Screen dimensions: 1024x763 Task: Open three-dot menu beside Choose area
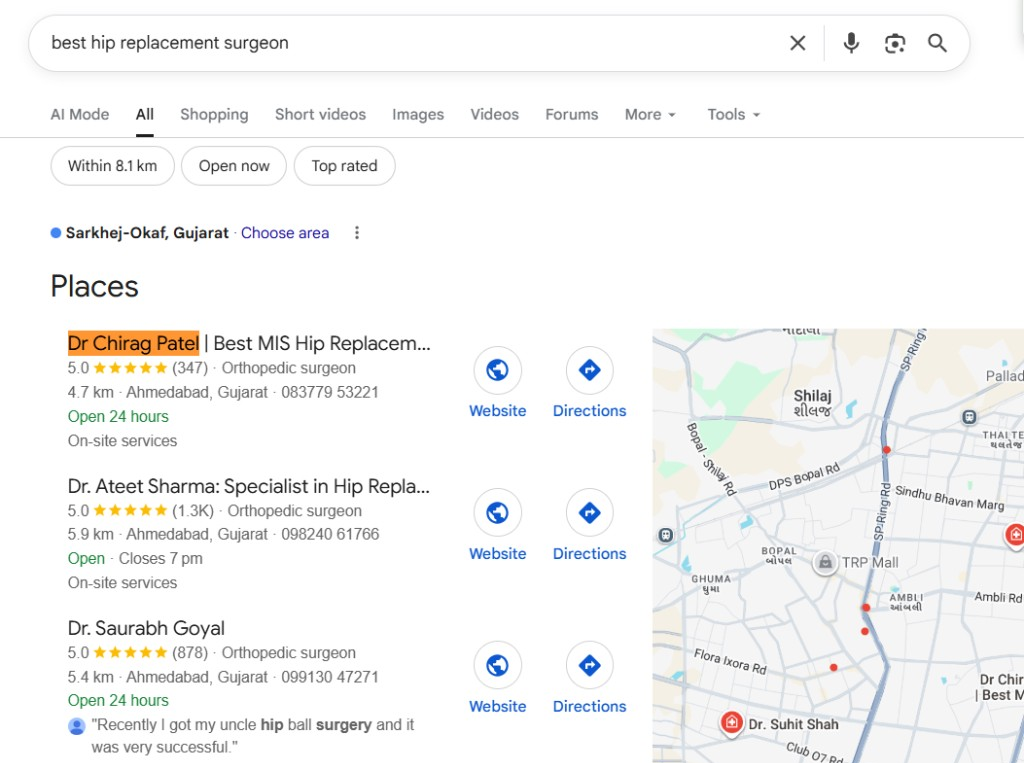(x=357, y=233)
